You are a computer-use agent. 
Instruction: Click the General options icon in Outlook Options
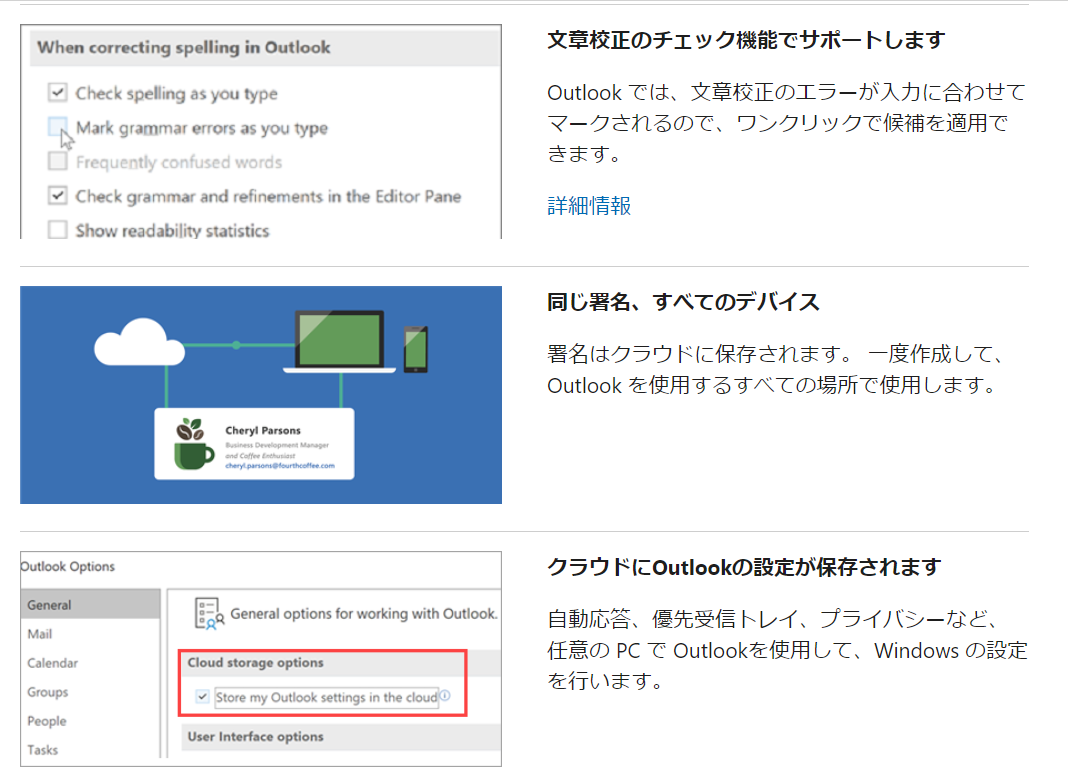(209, 613)
